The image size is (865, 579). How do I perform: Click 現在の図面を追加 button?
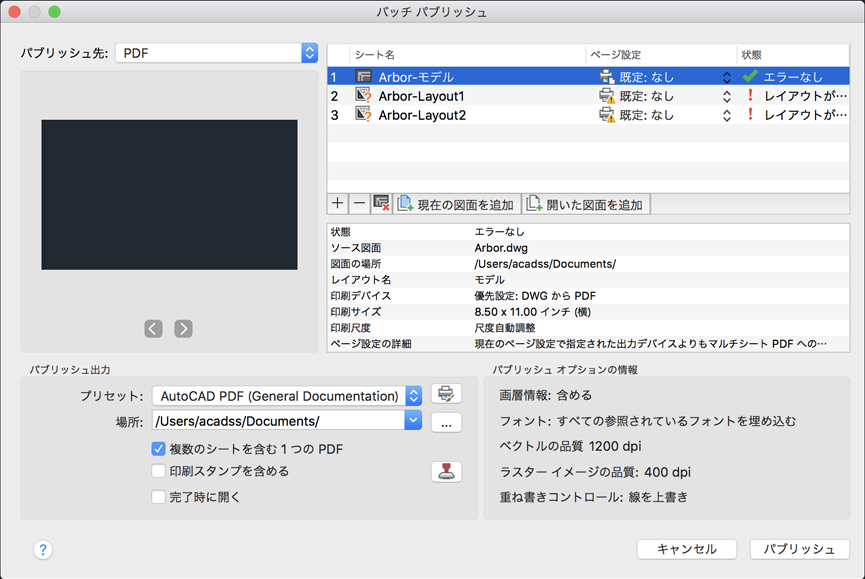click(456, 204)
